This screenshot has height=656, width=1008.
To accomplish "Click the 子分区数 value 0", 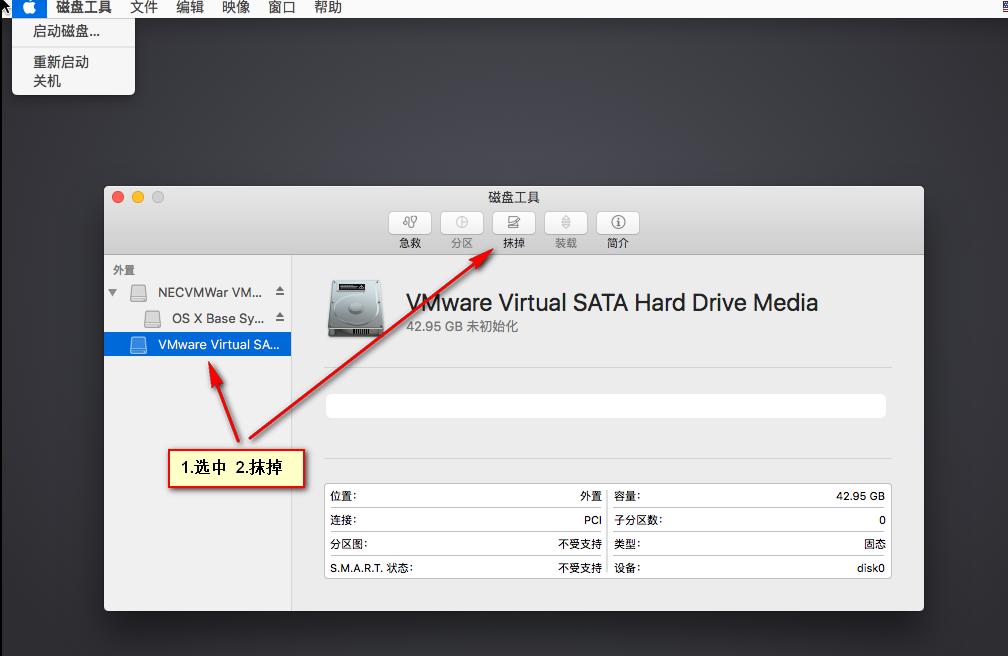I will (x=882, y=520).
